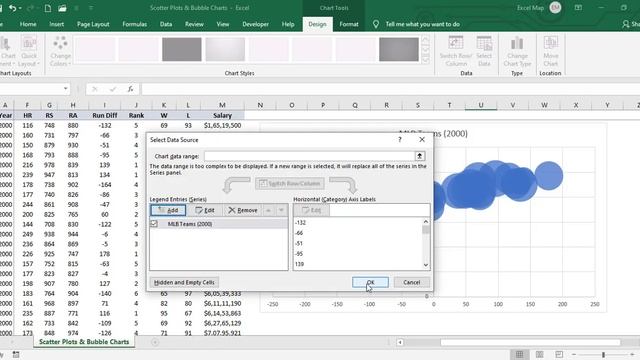
Task: Open the Data ribbon tab
Action: click(x=166, y=24)
